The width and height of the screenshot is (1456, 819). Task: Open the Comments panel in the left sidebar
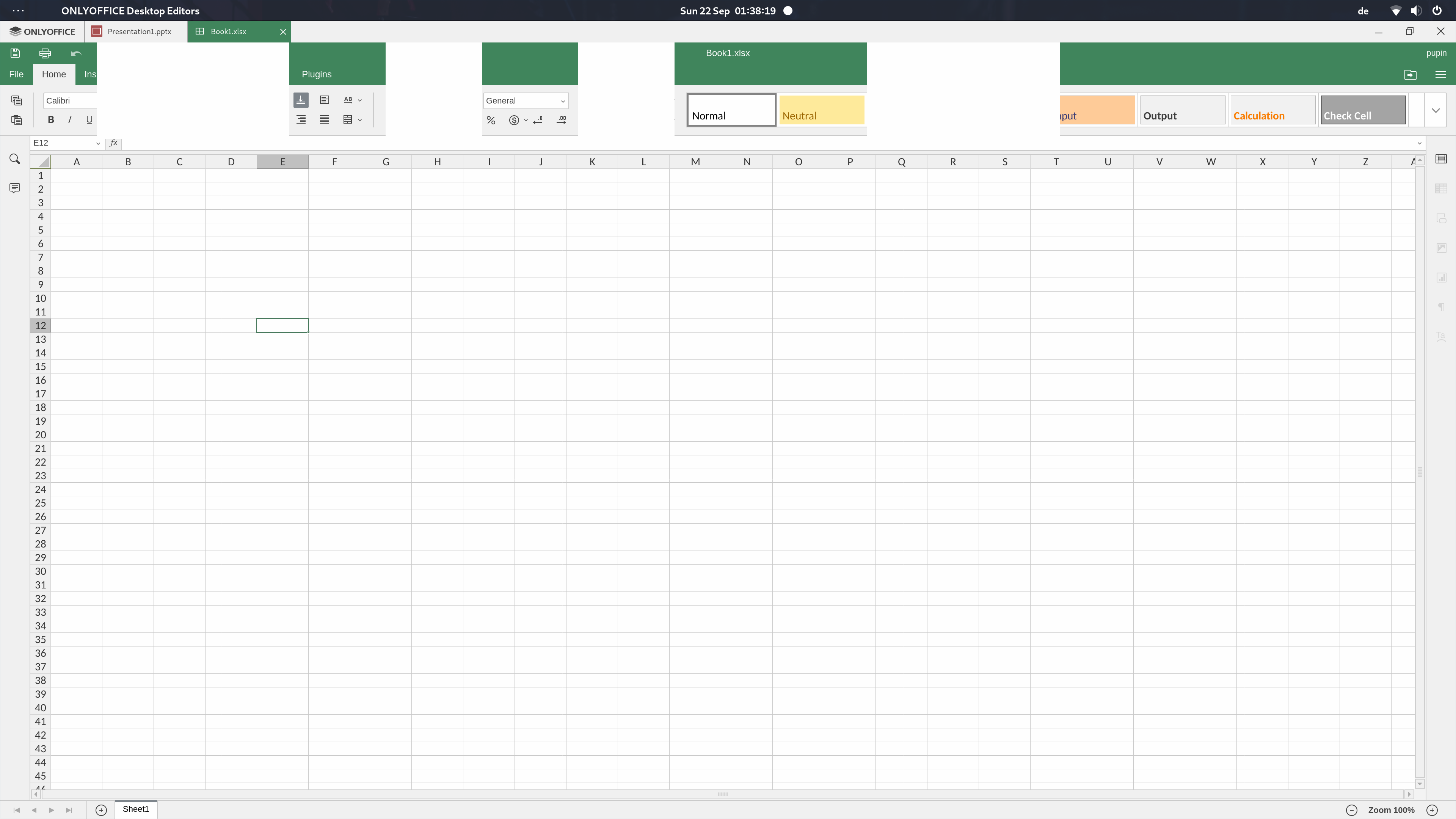[x=15, y=188]
